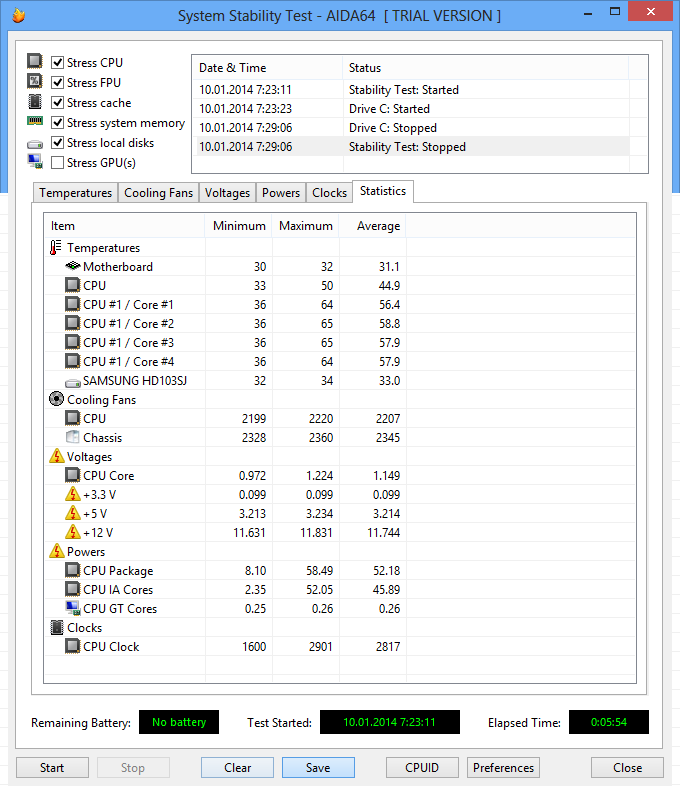Select the Clocks tab
The image size is (680, 794).
(x=329, y=193)
